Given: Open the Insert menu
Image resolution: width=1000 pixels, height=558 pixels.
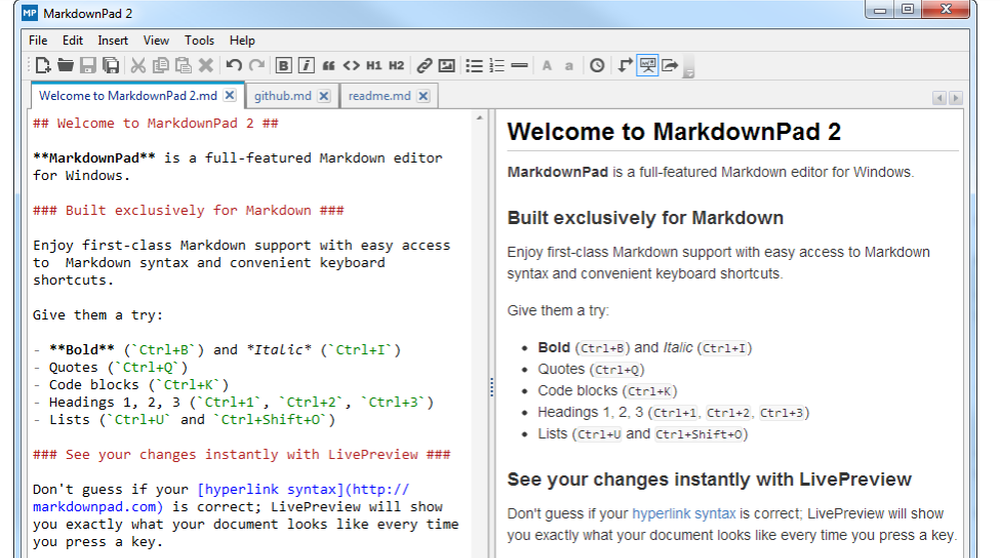Looking at the screenshot, I should [113, 40].
